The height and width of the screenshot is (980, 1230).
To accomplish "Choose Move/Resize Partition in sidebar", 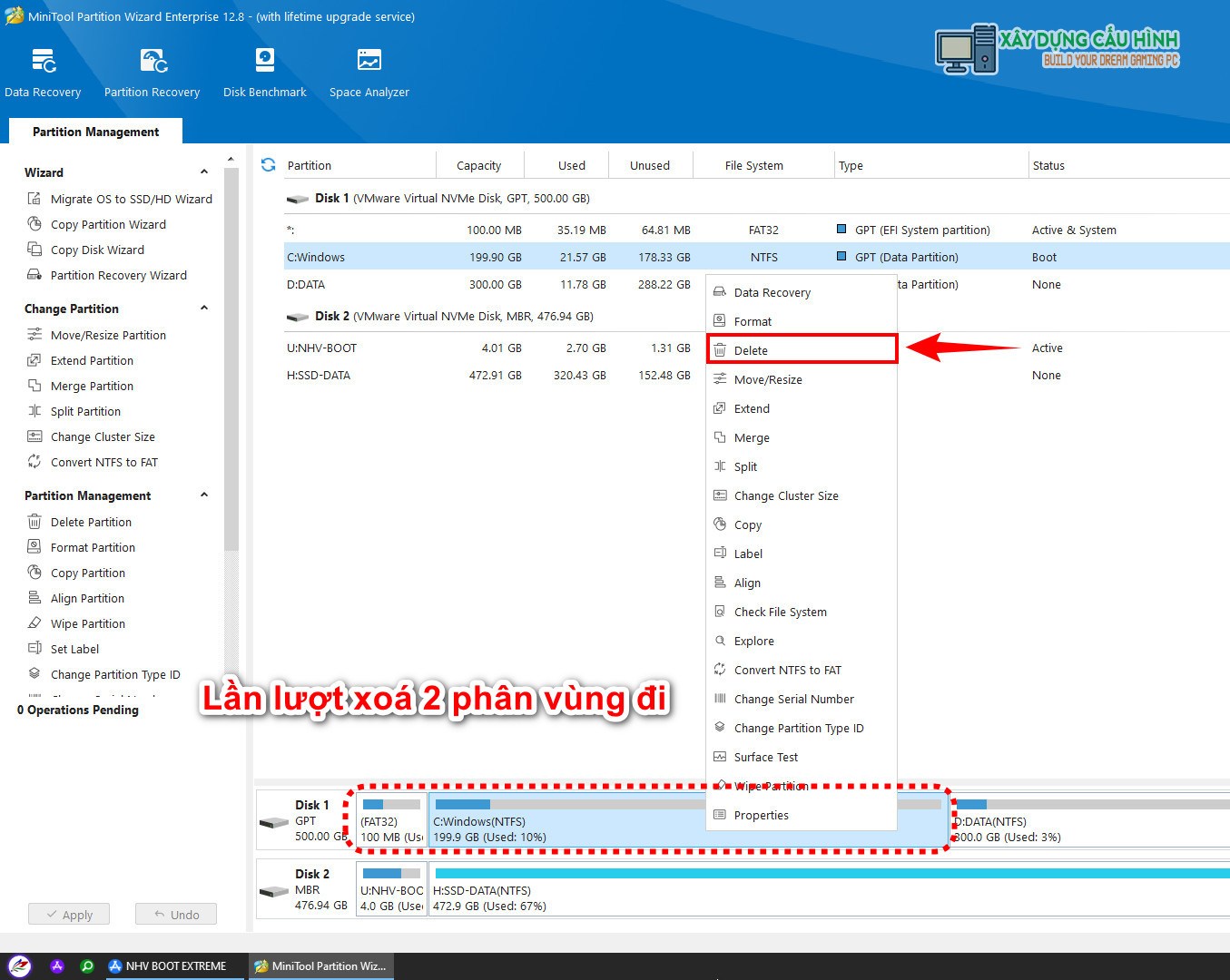I will point(96,335).
